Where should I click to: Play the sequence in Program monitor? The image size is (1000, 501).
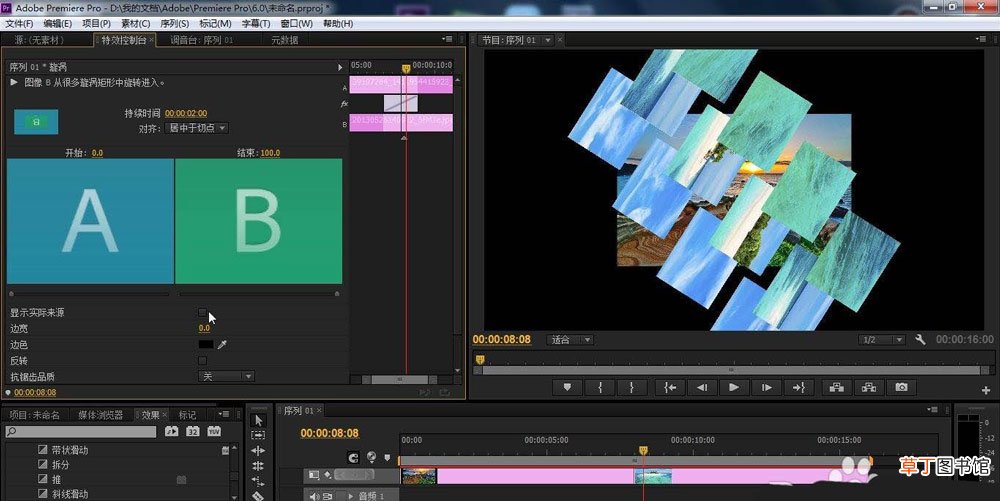click(x=733, y=387)
